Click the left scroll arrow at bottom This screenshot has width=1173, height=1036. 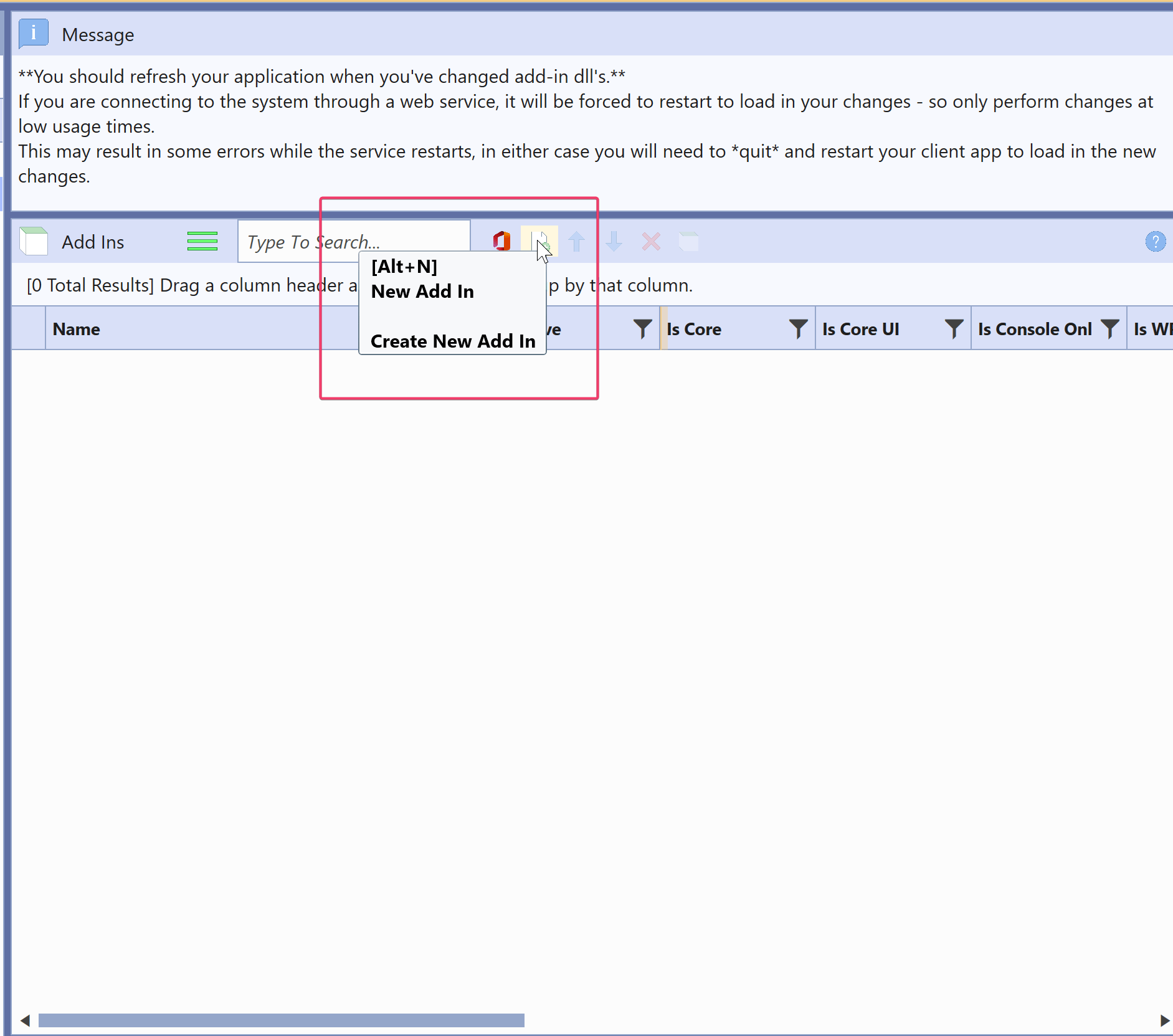pyautogui.click(x=25, y=1020)
